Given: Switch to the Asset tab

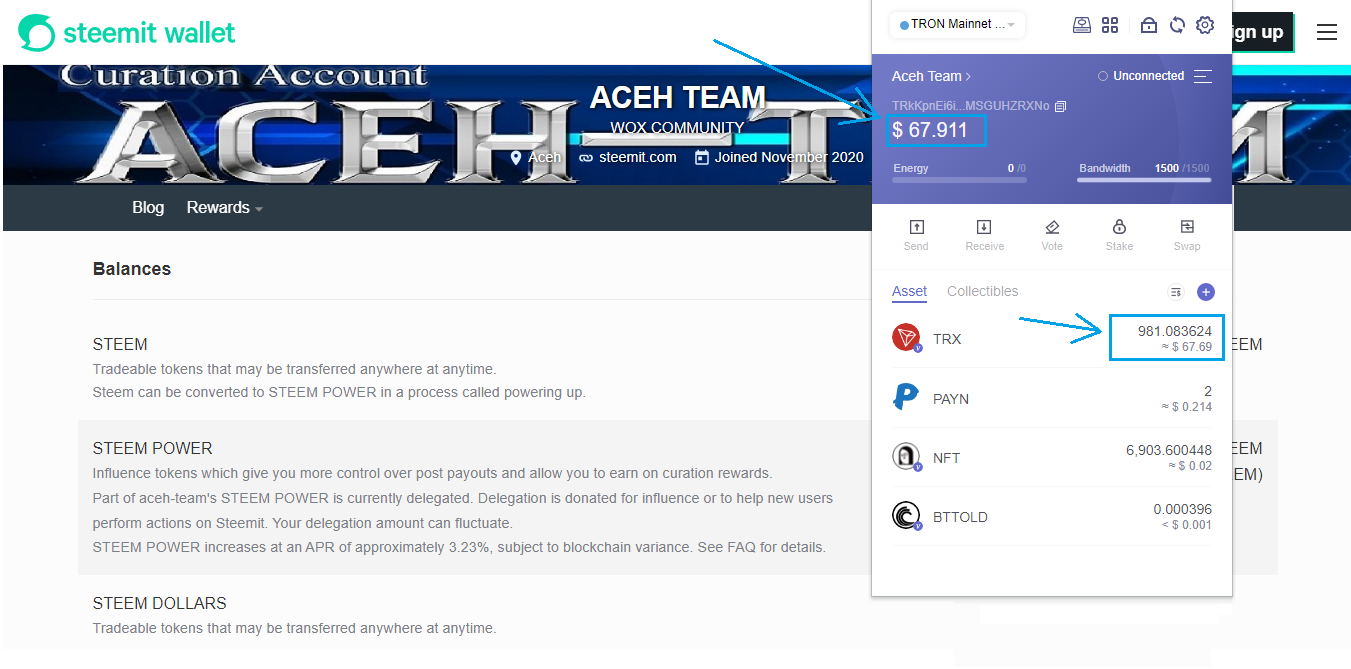Looking at the screenshot, I should click(x=909, y=291).
